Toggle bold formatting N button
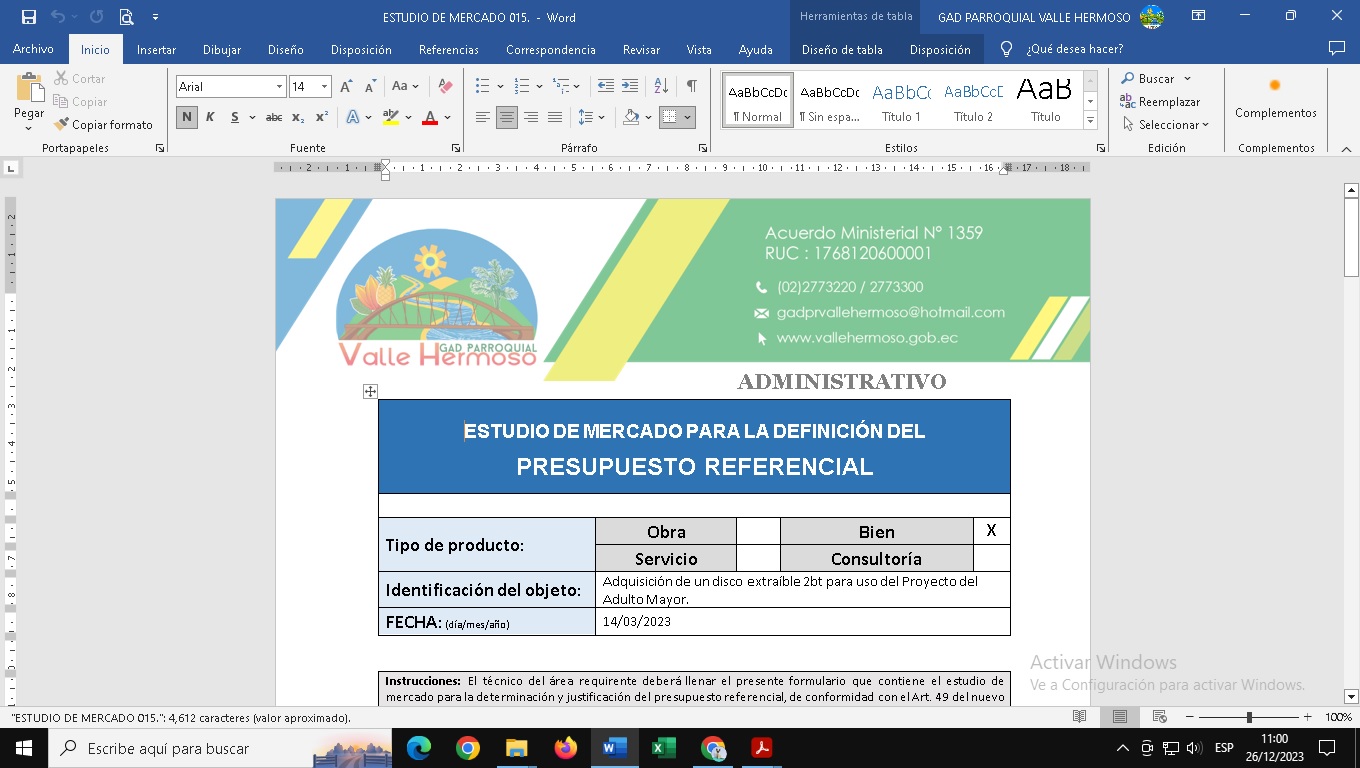Viewport: 1360px width, 768px height. point(187,117)
